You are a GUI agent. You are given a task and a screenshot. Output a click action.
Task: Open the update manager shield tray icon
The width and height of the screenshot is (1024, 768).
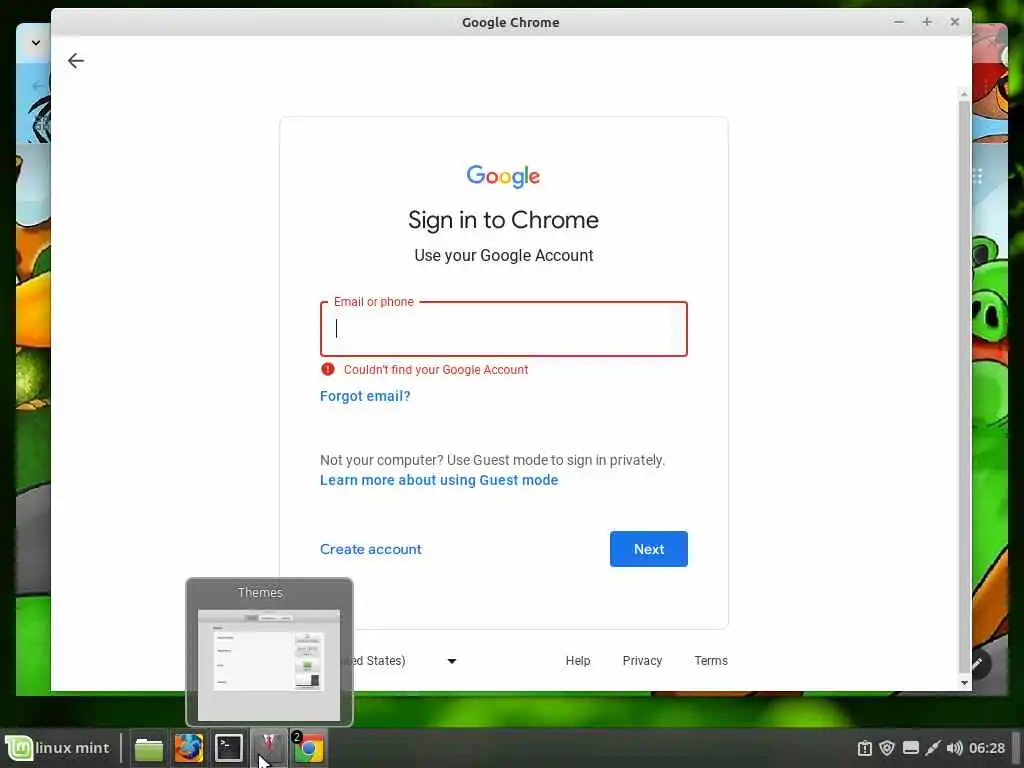coord(886,748)
